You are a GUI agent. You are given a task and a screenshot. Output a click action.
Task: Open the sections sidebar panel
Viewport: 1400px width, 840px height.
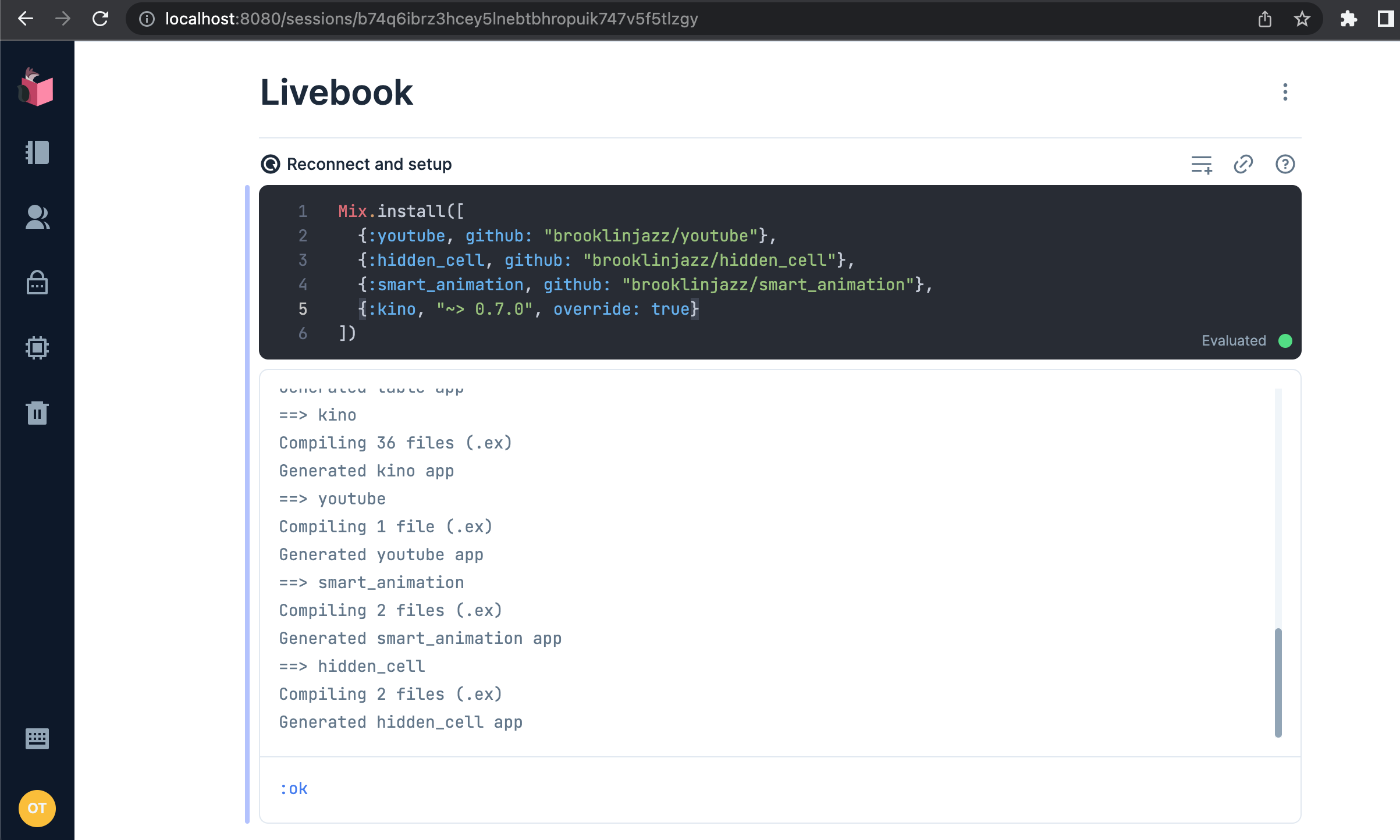coord(37,152)
